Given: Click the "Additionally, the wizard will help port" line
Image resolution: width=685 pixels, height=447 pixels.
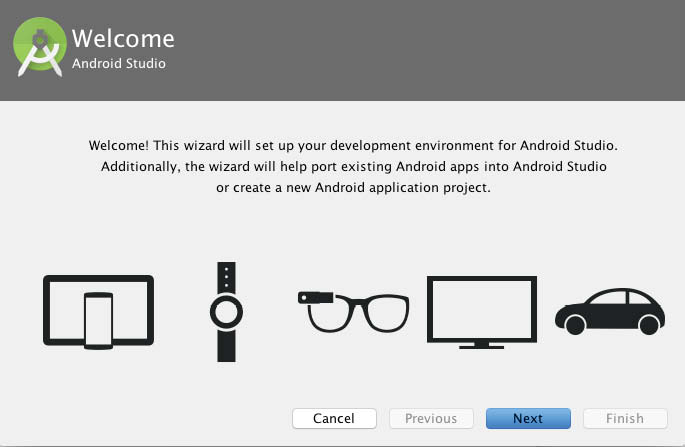Looking at the screenshot, I should click(353, 166).
